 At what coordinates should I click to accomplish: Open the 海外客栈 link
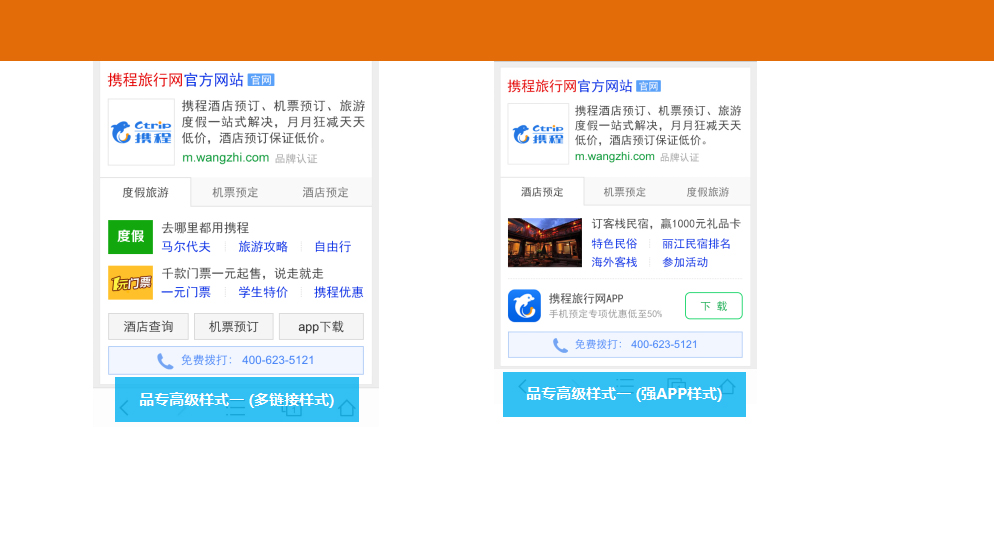(x=614, y=262)
